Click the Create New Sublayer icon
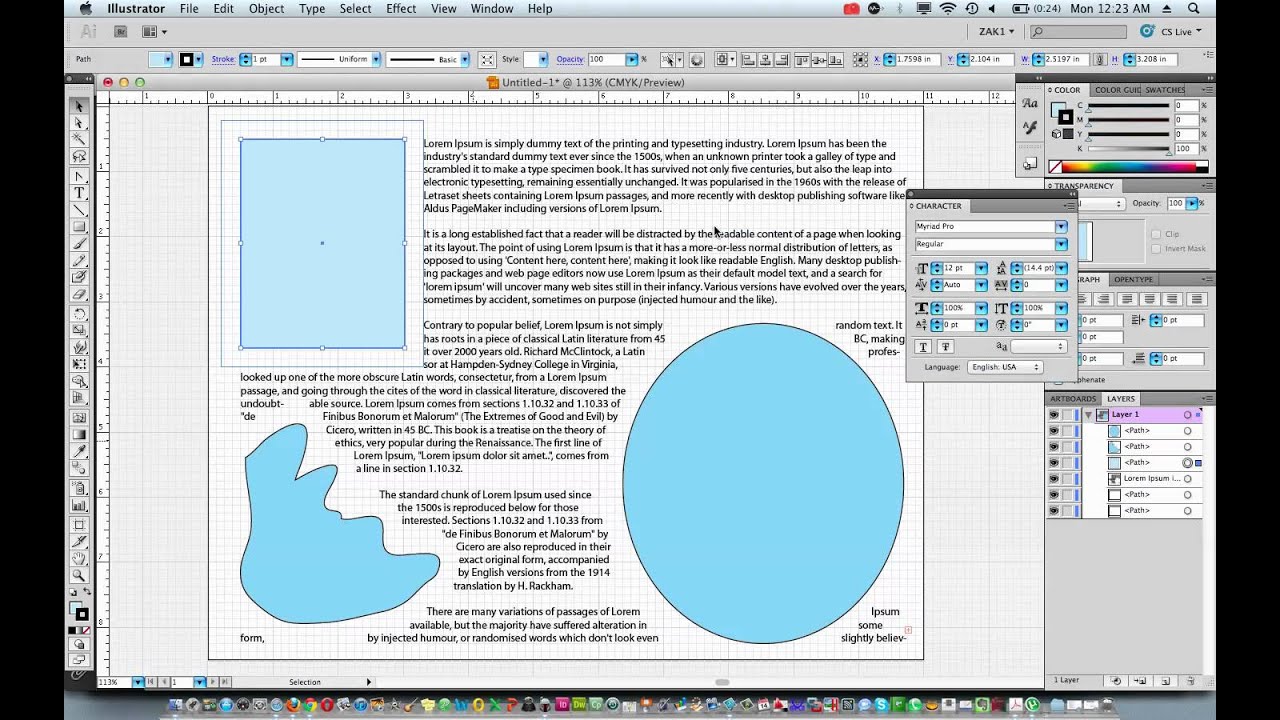The image size is (1280, 720). (1141, 681)
